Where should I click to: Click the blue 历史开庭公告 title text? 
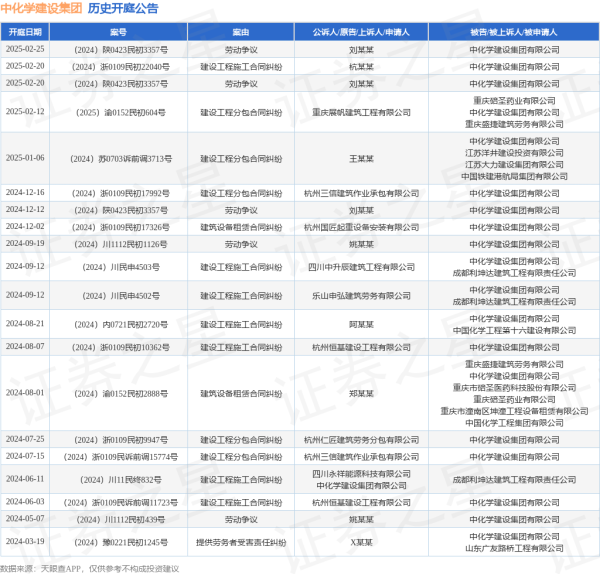pyautogui.click(x=123, y=8)
